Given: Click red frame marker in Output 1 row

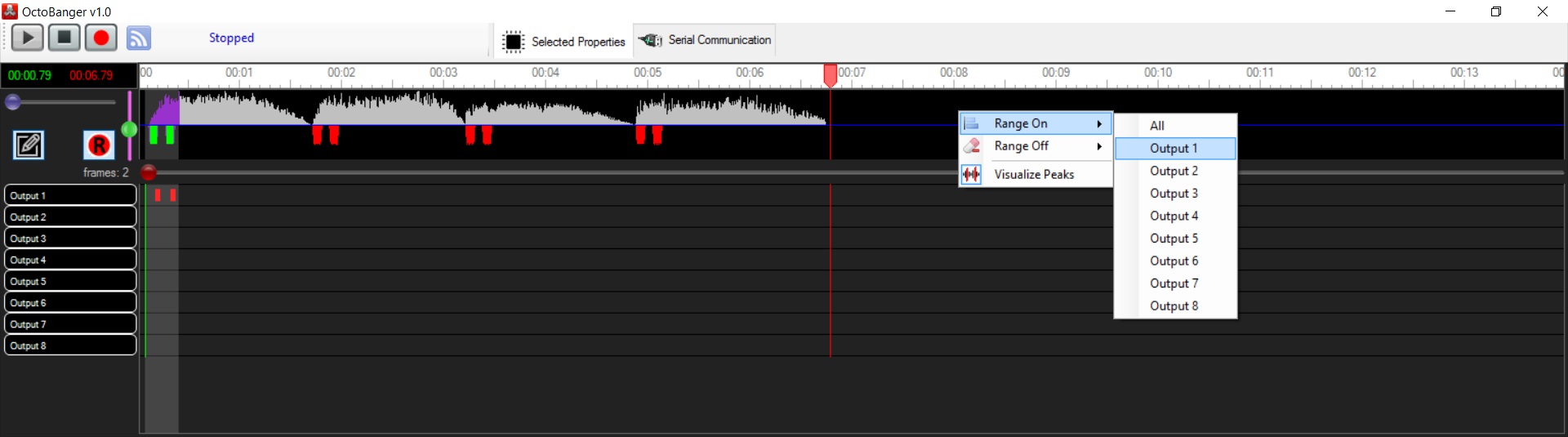Looking at the screenshot, I should click(158, 195).
